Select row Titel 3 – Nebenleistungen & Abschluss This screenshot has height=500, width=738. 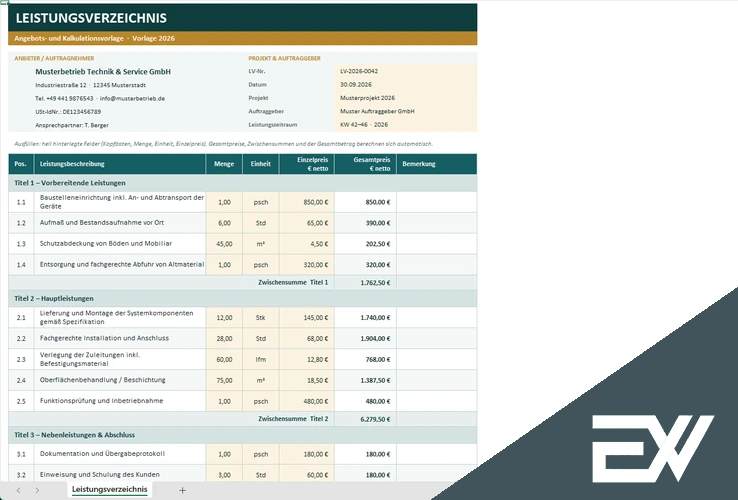(242, 435)
